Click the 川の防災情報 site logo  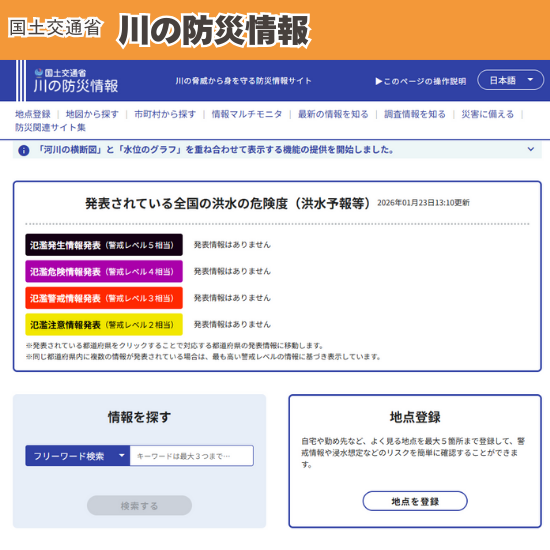click(x=76, y=81)
